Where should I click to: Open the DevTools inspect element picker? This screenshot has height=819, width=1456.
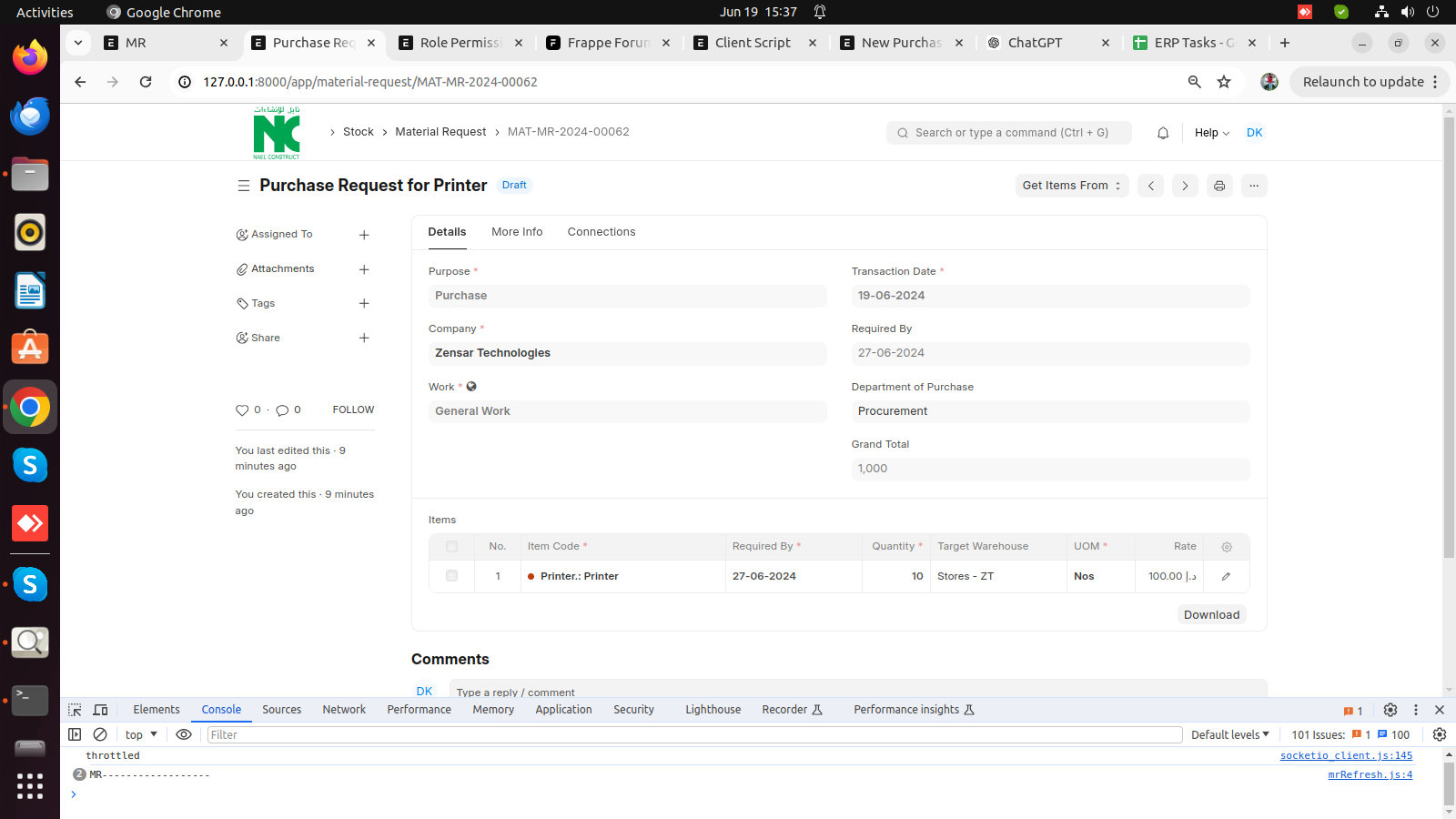[x=76, y=710]
